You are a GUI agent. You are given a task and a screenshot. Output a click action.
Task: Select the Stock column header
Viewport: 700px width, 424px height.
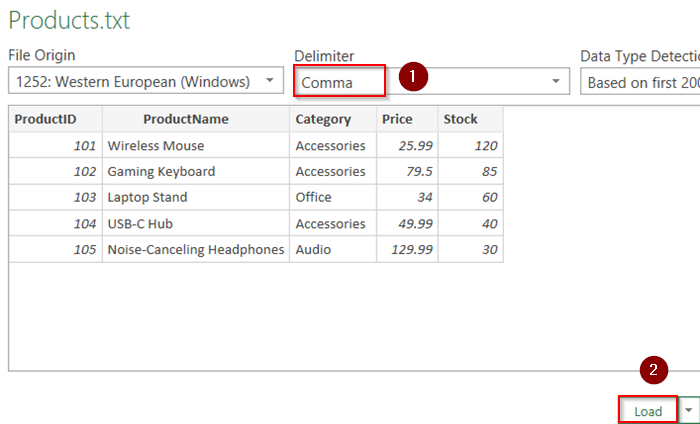[471, 119]
